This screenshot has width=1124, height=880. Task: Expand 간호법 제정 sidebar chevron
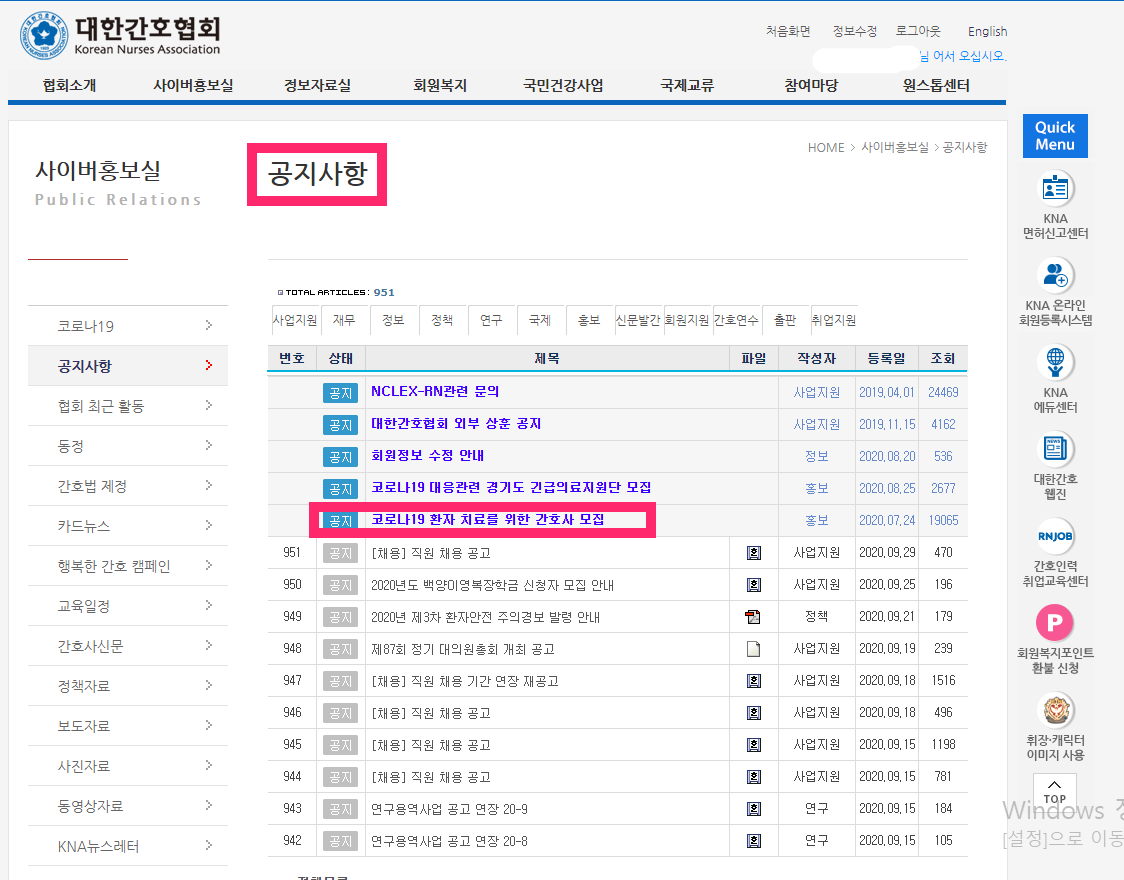click(x=209, y=486)
